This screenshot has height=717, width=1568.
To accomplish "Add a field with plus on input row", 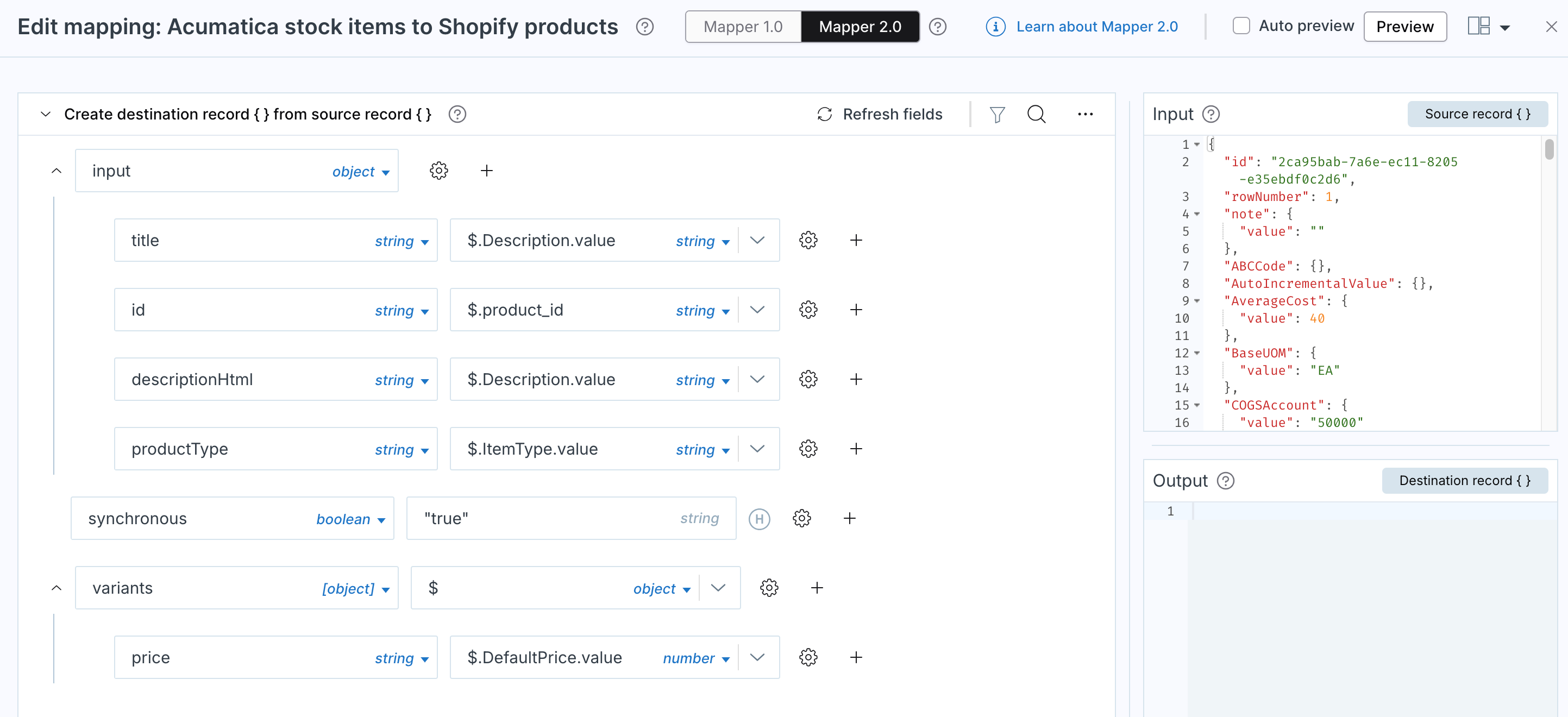I will tap(486, 171).
